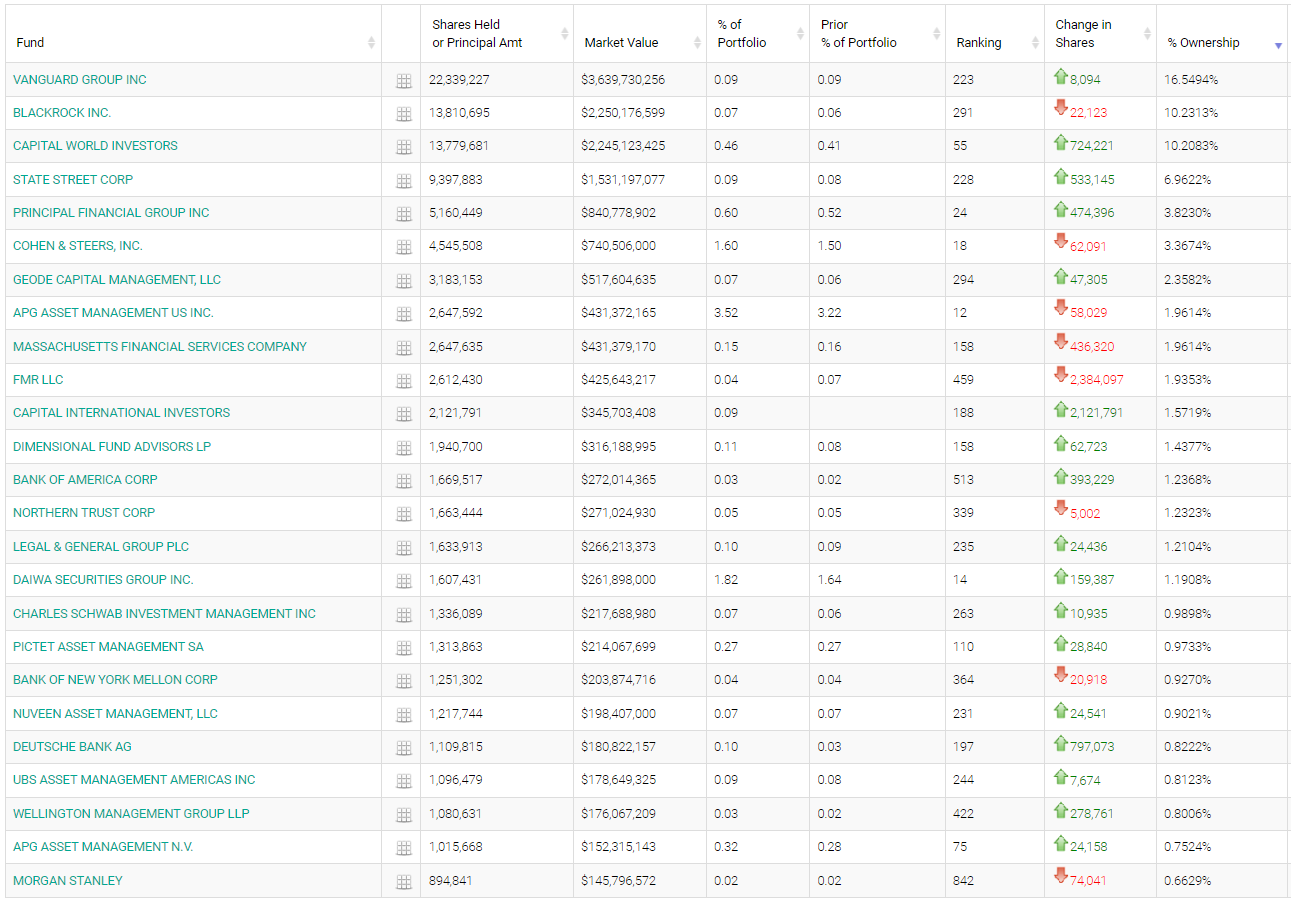Open the grid icon in Cohen & Steers row
The image size is (1291, 903).
404,247
